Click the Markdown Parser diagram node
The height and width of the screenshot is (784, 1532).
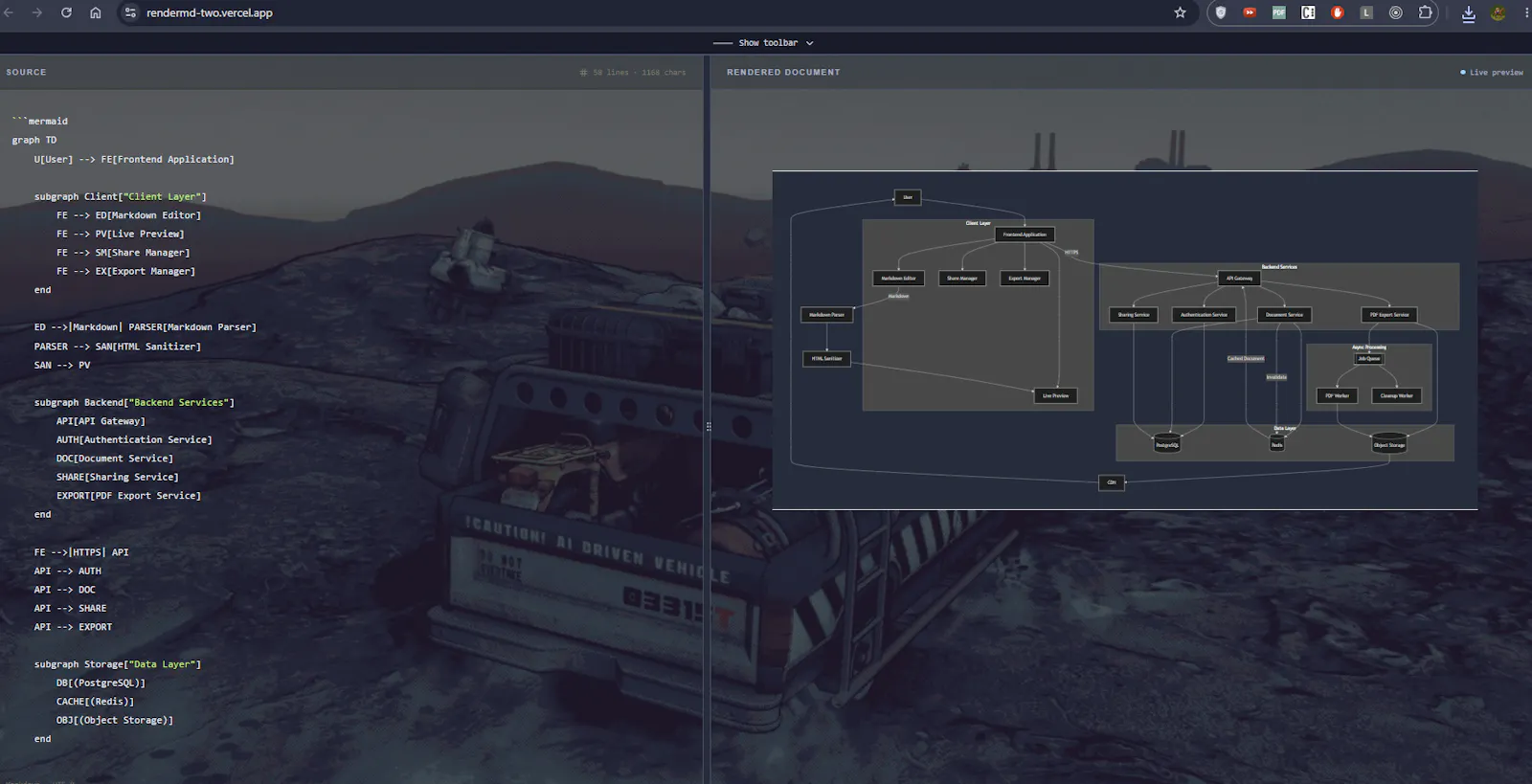(826, 315)
